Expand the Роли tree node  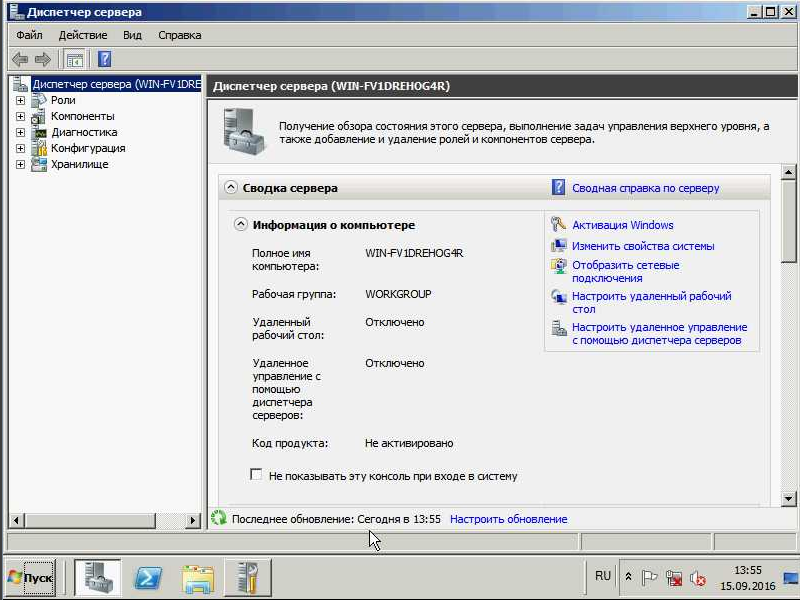click(x=20, y=101)
